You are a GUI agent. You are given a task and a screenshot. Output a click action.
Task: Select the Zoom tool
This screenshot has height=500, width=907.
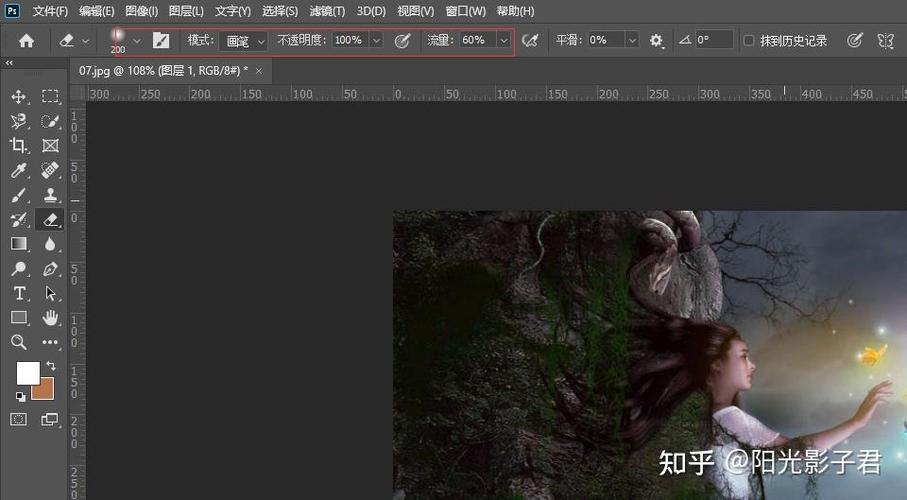click(19, 342)
